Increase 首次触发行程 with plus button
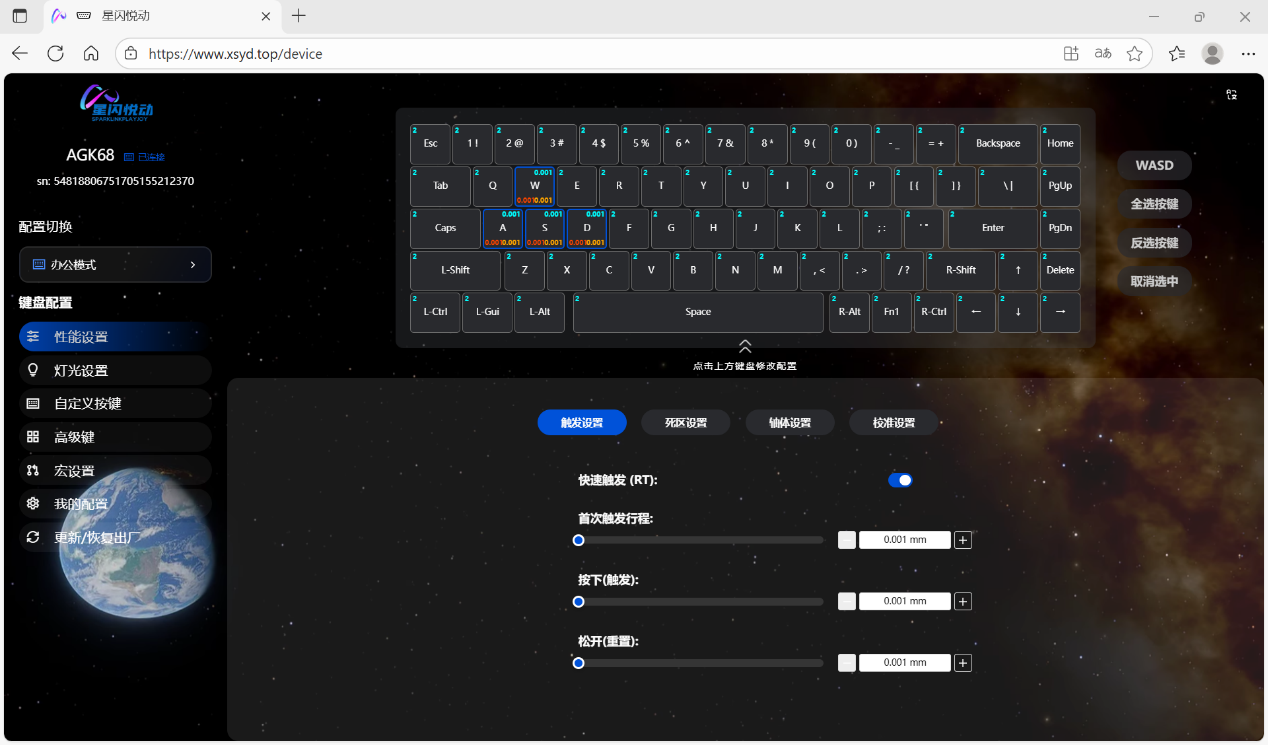Image resolution: width=1268 pixels, height=745 pixels. [963, 540]
